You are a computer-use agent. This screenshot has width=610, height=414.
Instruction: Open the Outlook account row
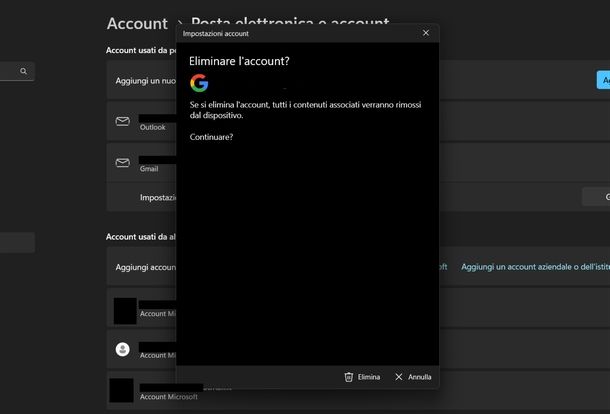pyautogui.click(x=358, y=121)
